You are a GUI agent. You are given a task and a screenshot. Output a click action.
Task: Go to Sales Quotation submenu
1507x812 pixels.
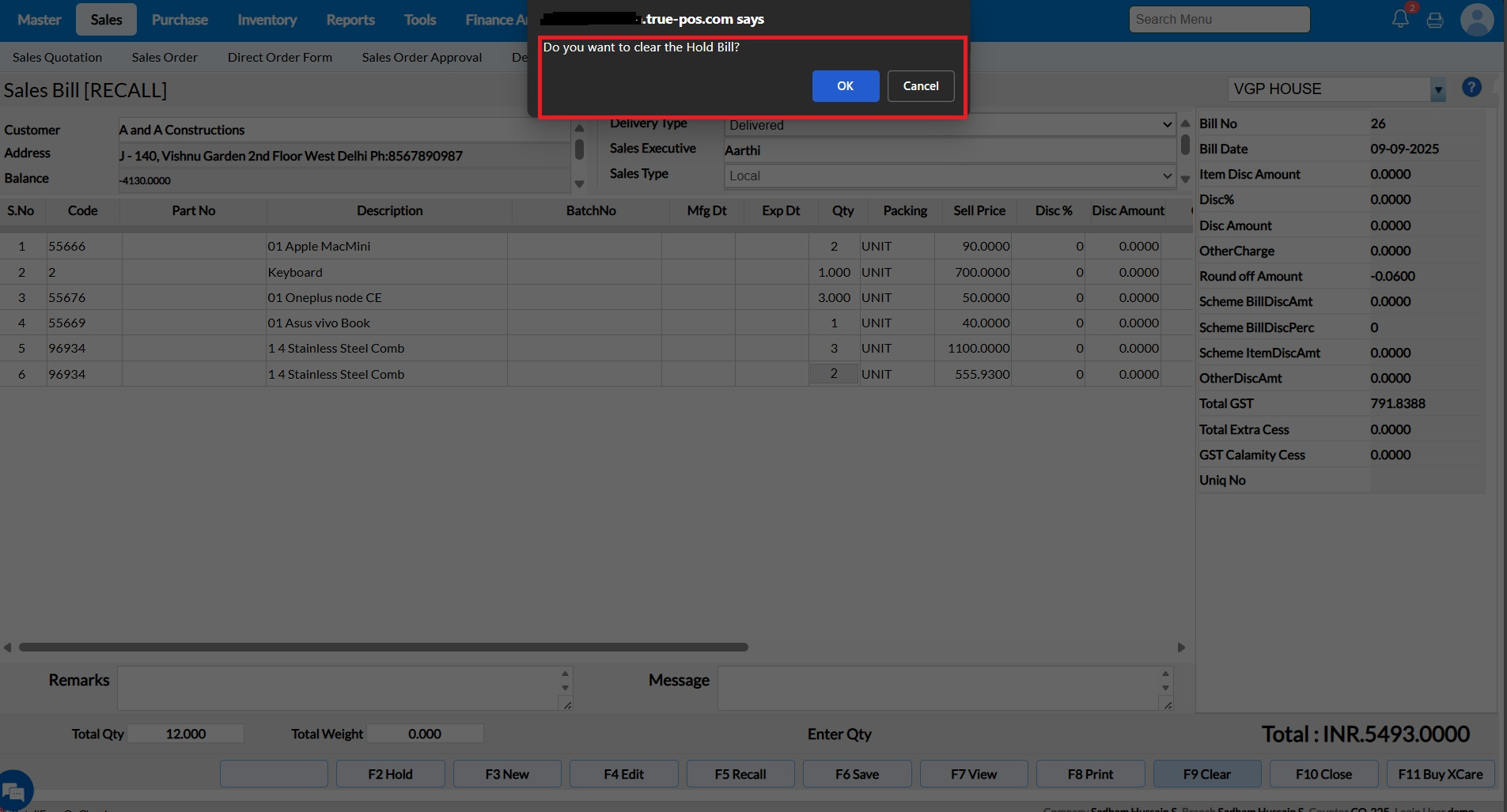(57, 57)
